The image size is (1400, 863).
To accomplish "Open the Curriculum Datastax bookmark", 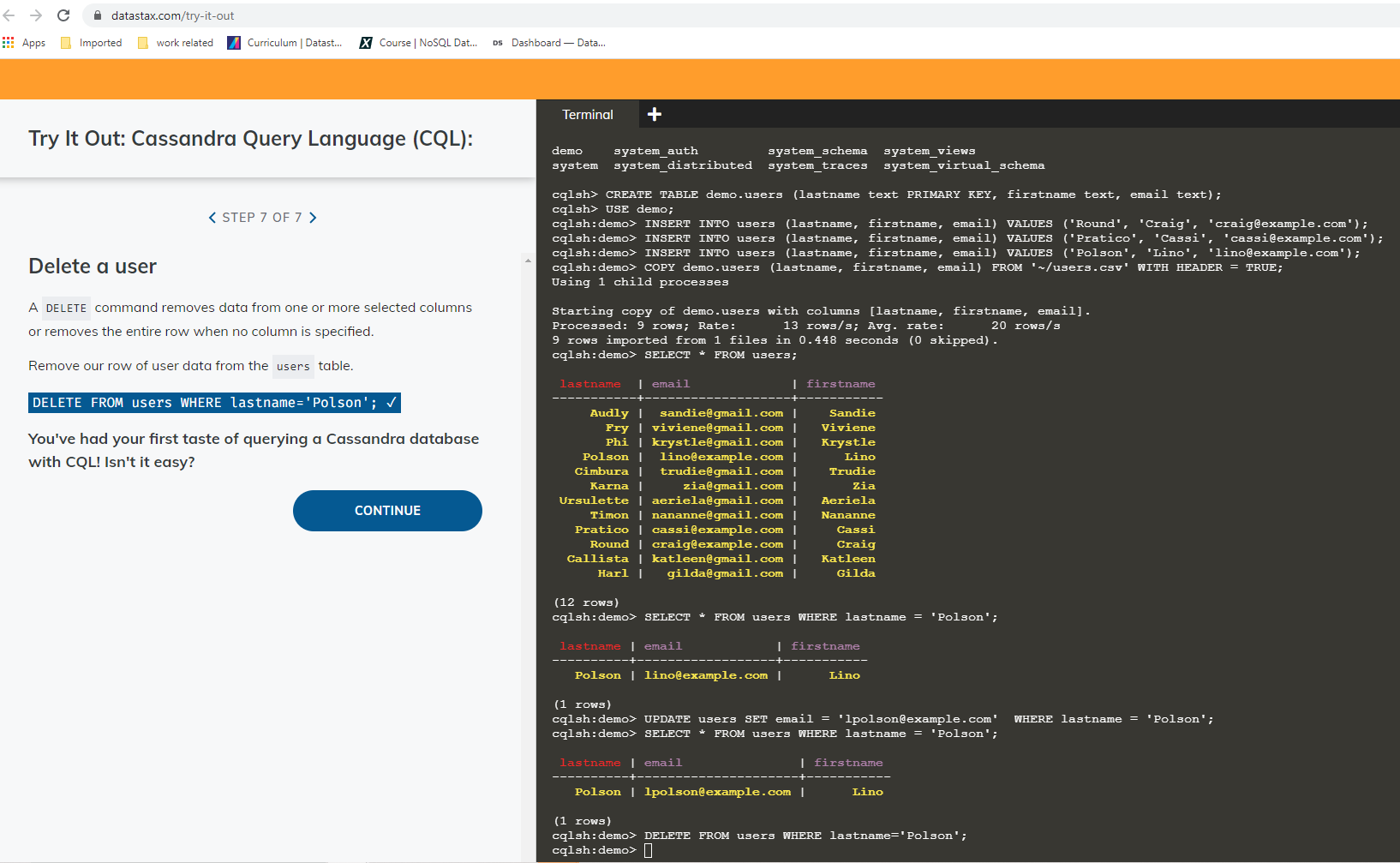I will pos(284,42).
